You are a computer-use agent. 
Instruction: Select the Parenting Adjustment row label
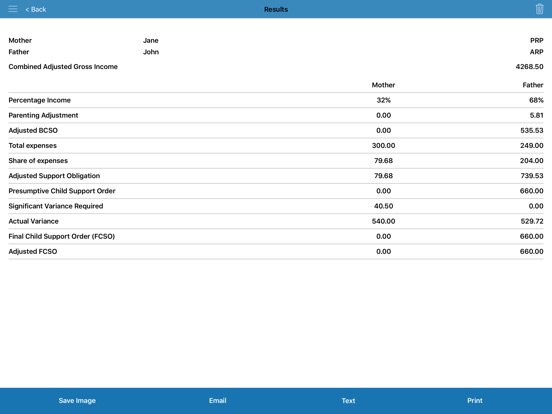pos(43,115)
